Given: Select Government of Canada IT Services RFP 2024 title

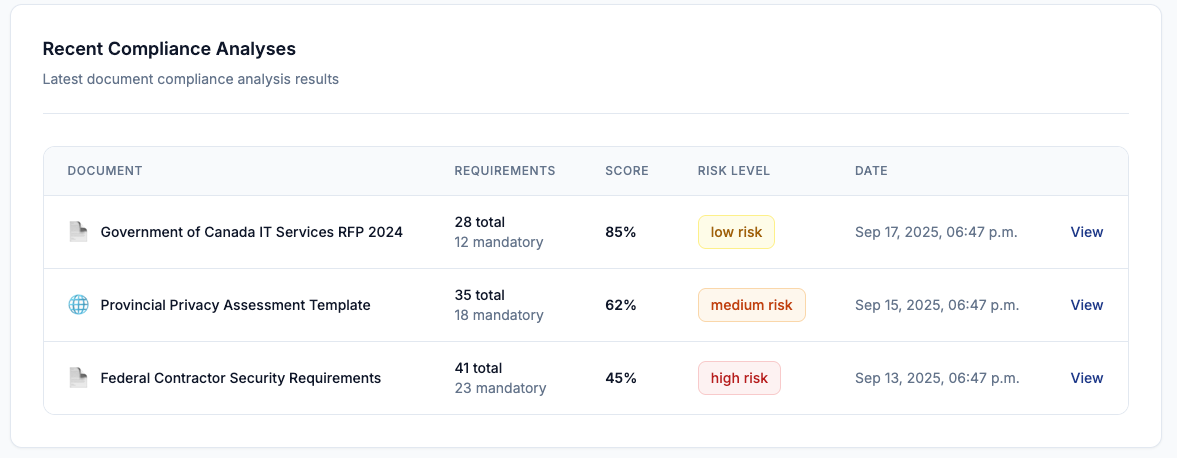Looking at the screenshot, I should pyautogui.click(x=251, y=232).
